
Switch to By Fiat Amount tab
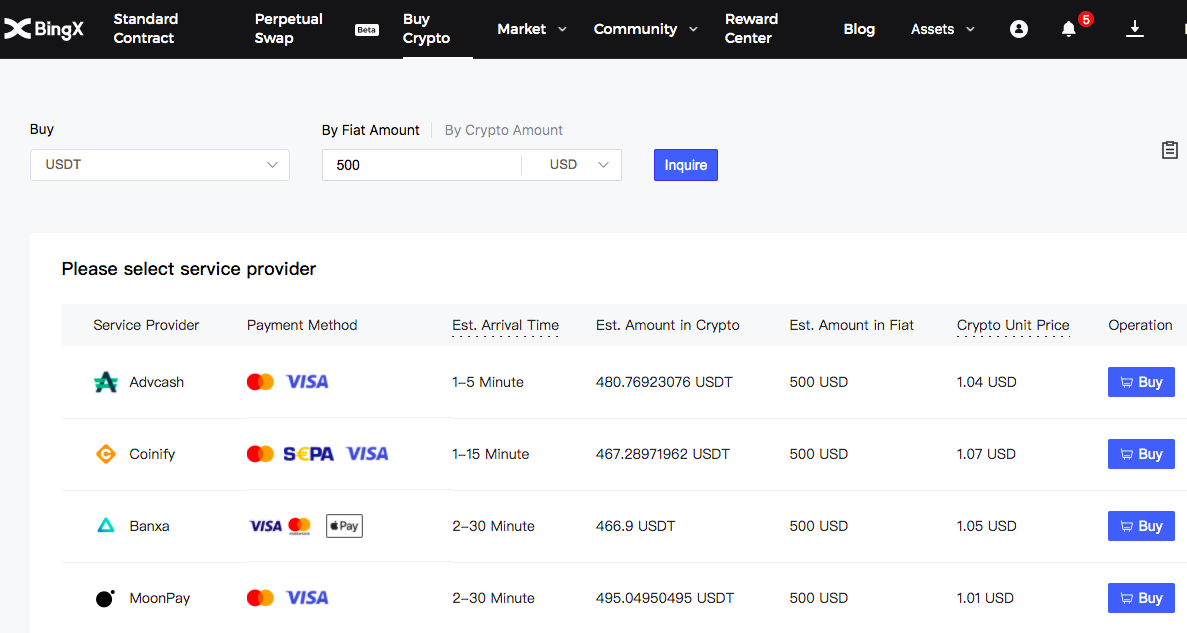click(x=370, y=130)
